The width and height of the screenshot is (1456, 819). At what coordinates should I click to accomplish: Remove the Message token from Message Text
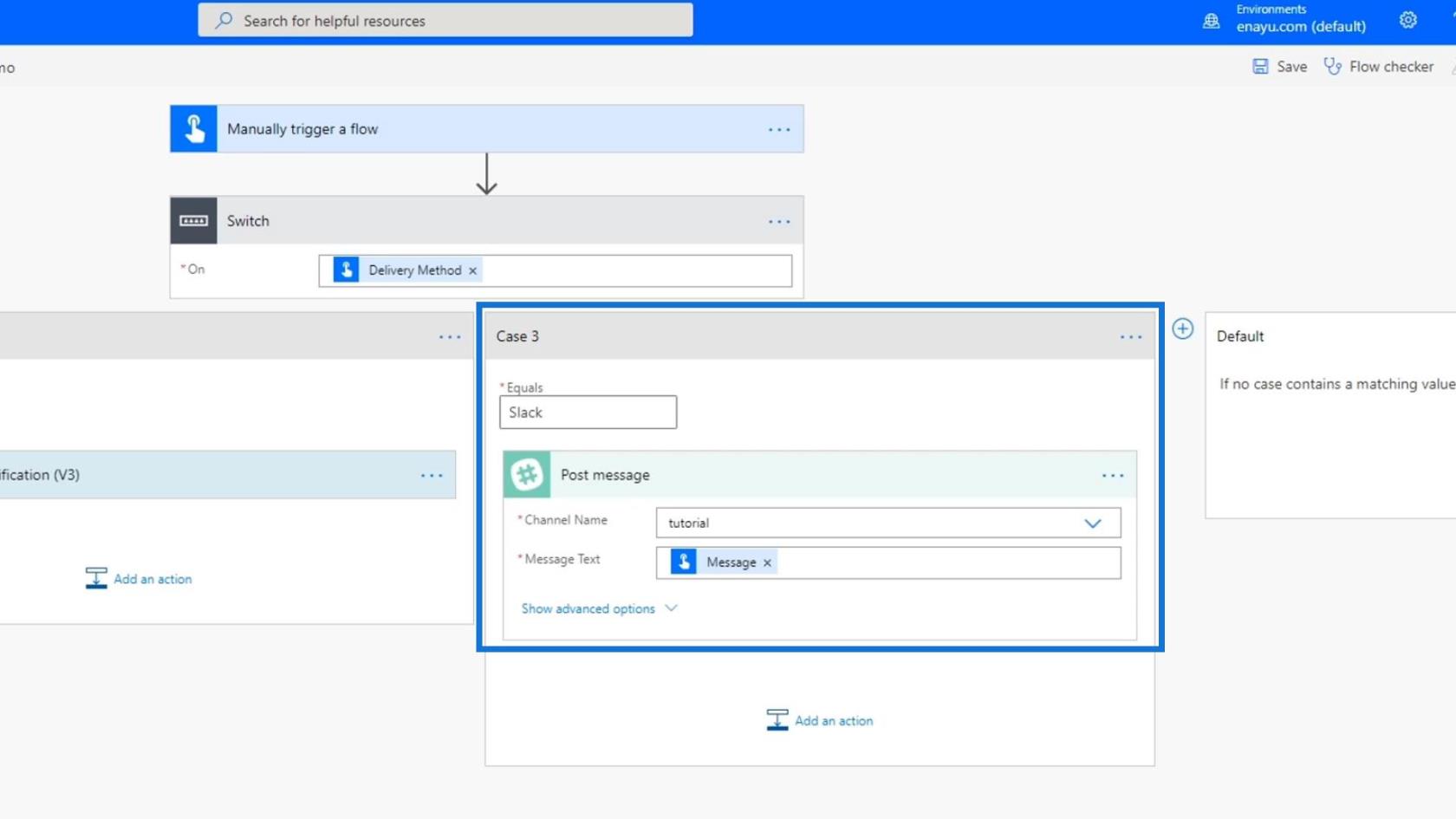tap(767, 562)
